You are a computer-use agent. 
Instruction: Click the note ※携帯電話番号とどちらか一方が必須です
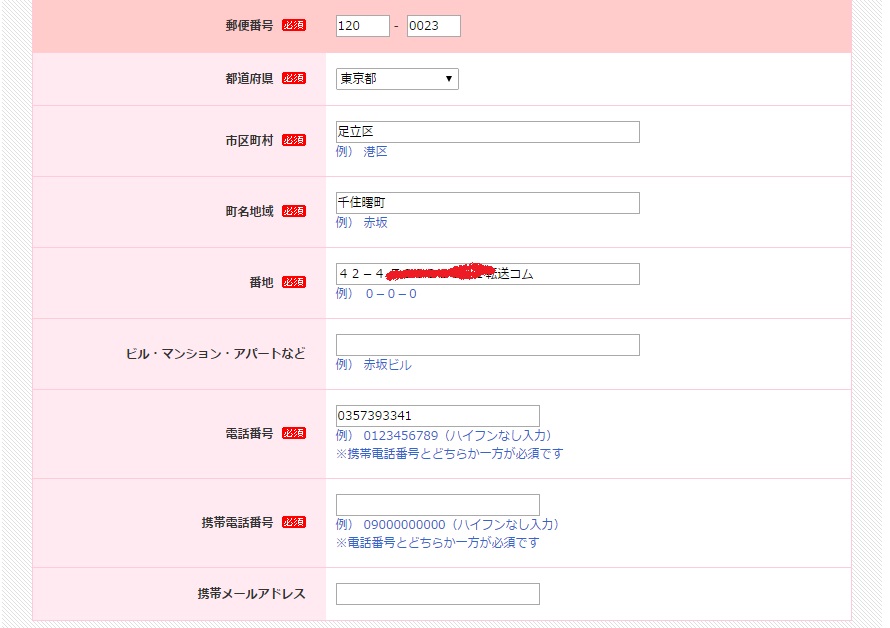tap(450, 454)
